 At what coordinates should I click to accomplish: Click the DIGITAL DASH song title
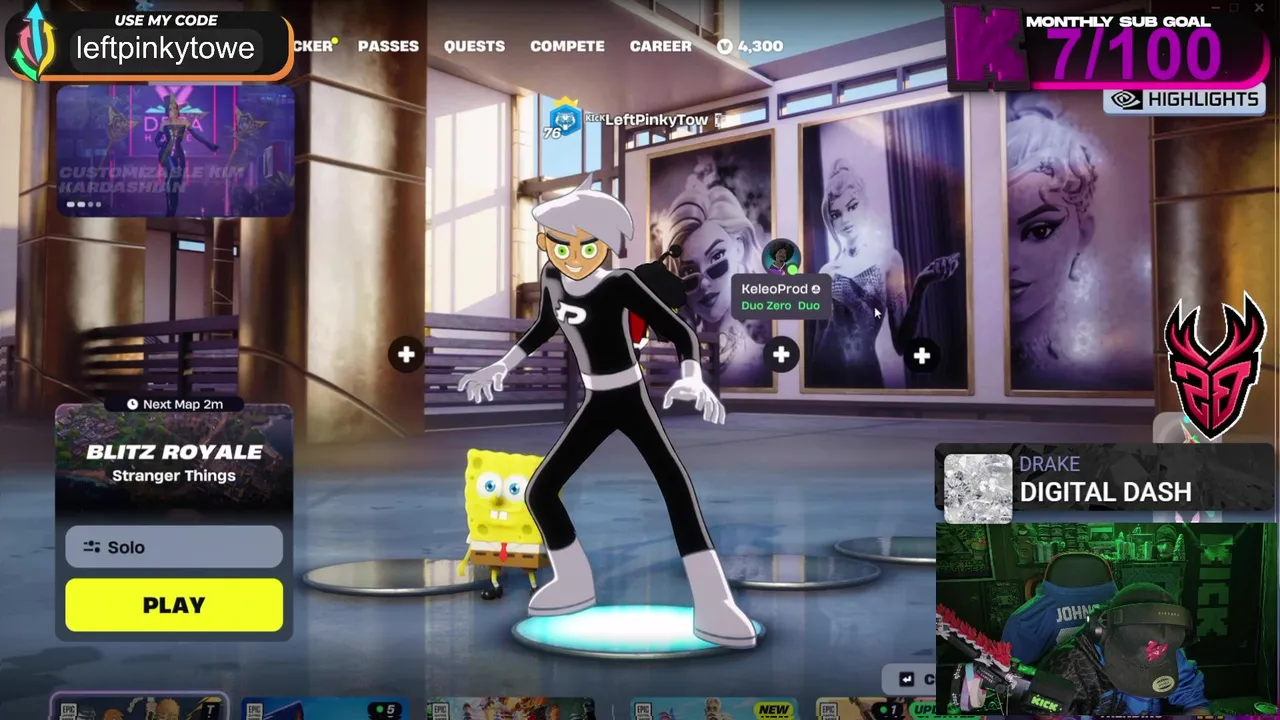(x=1105, y=492)
